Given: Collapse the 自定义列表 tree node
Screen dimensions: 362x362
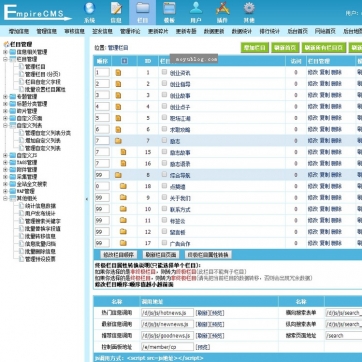Looking at the screenshot, I should click(x=5, y=126).
